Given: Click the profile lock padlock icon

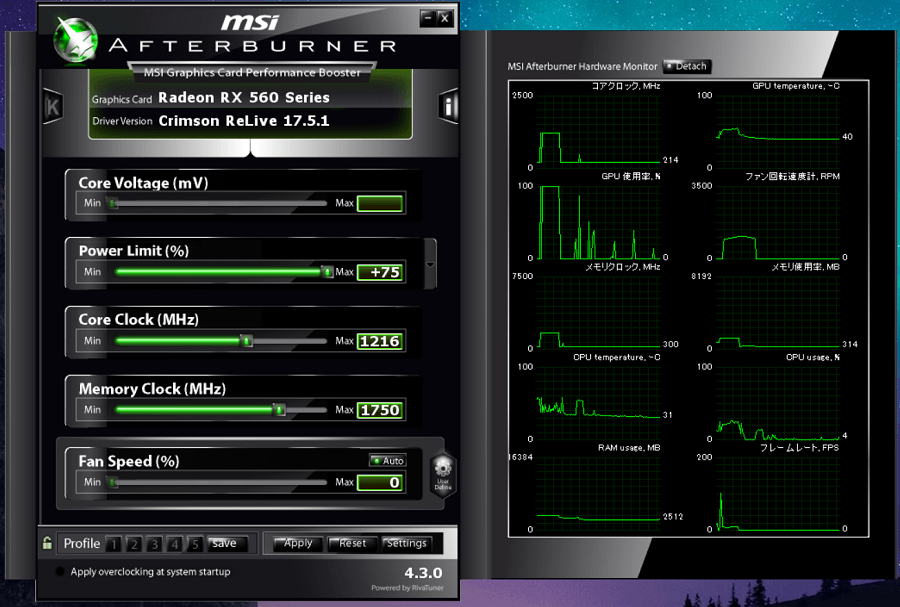Looking at the screenshot, I should 47,543.
